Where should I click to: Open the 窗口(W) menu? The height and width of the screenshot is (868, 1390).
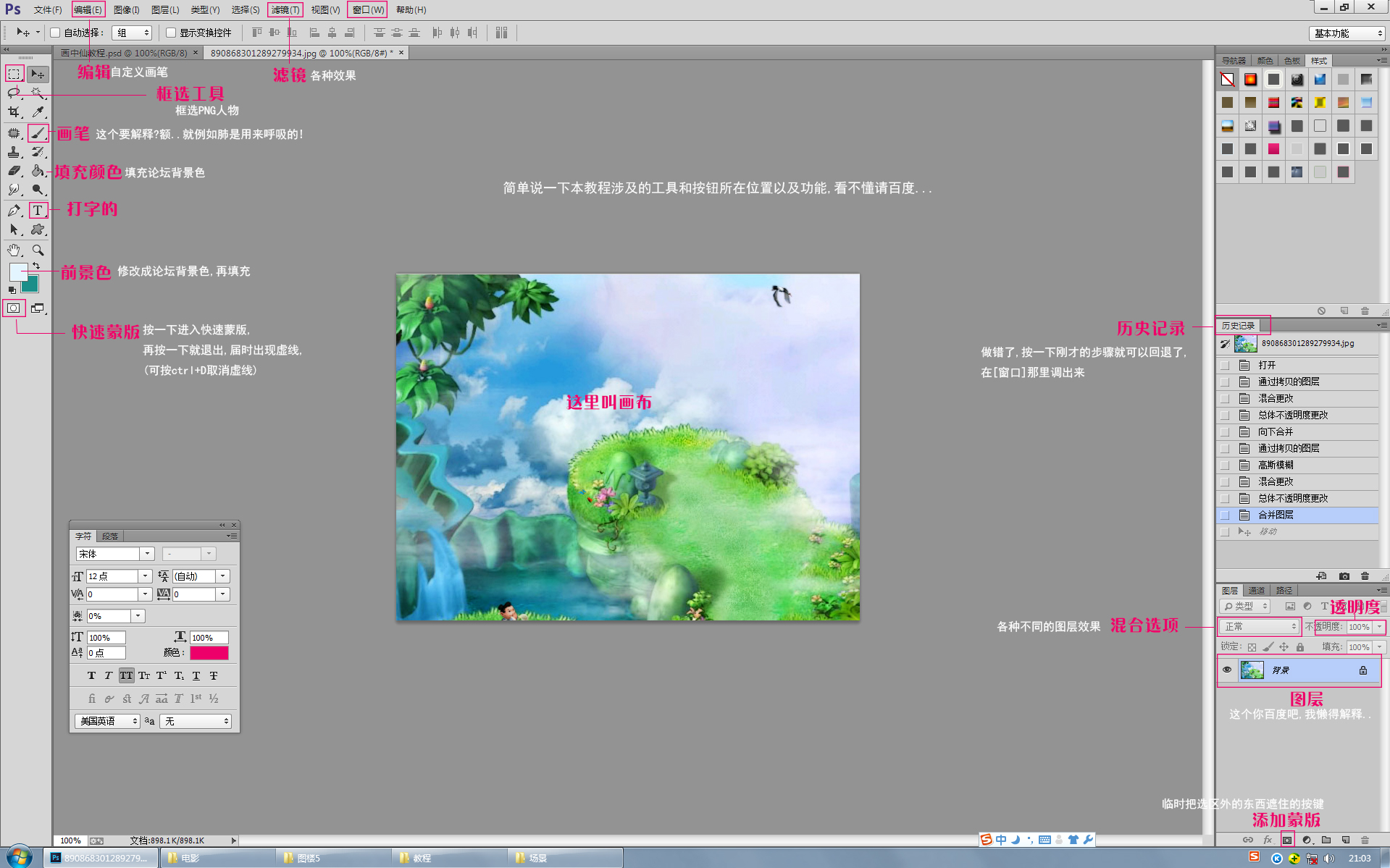pos(368,9)
